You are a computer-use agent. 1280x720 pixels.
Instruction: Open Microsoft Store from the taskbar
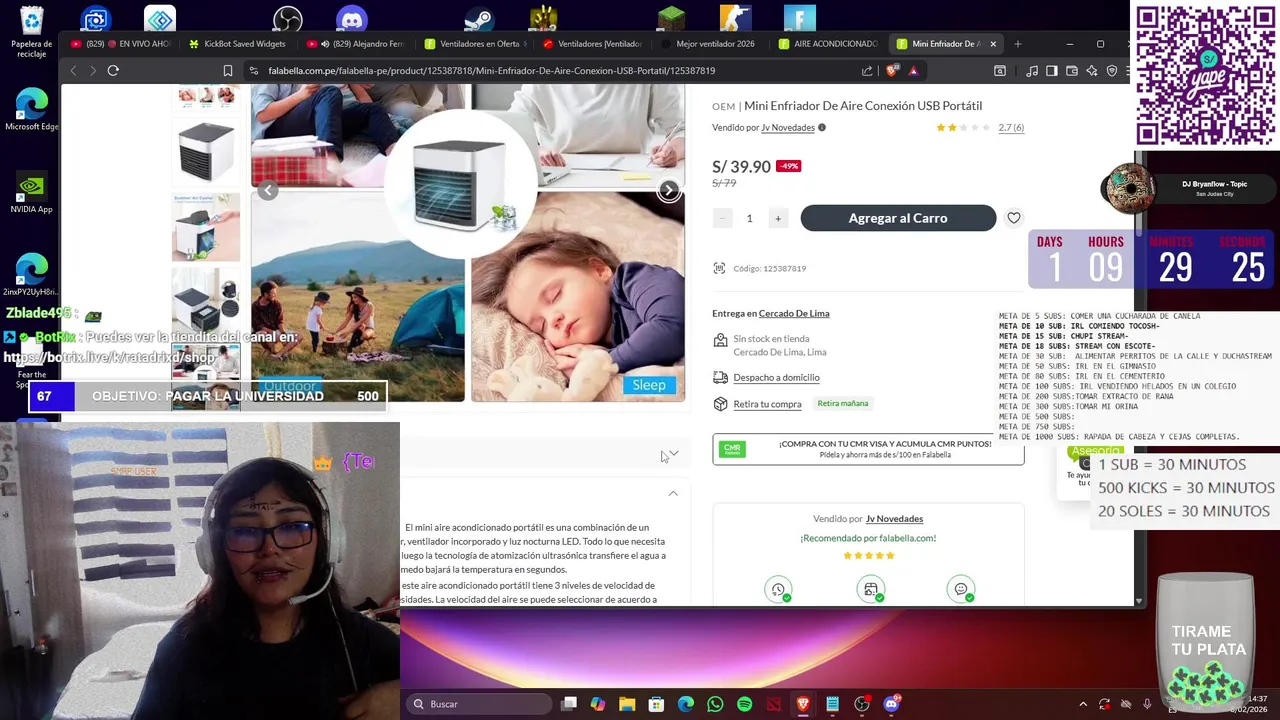[x=656, y=704]
